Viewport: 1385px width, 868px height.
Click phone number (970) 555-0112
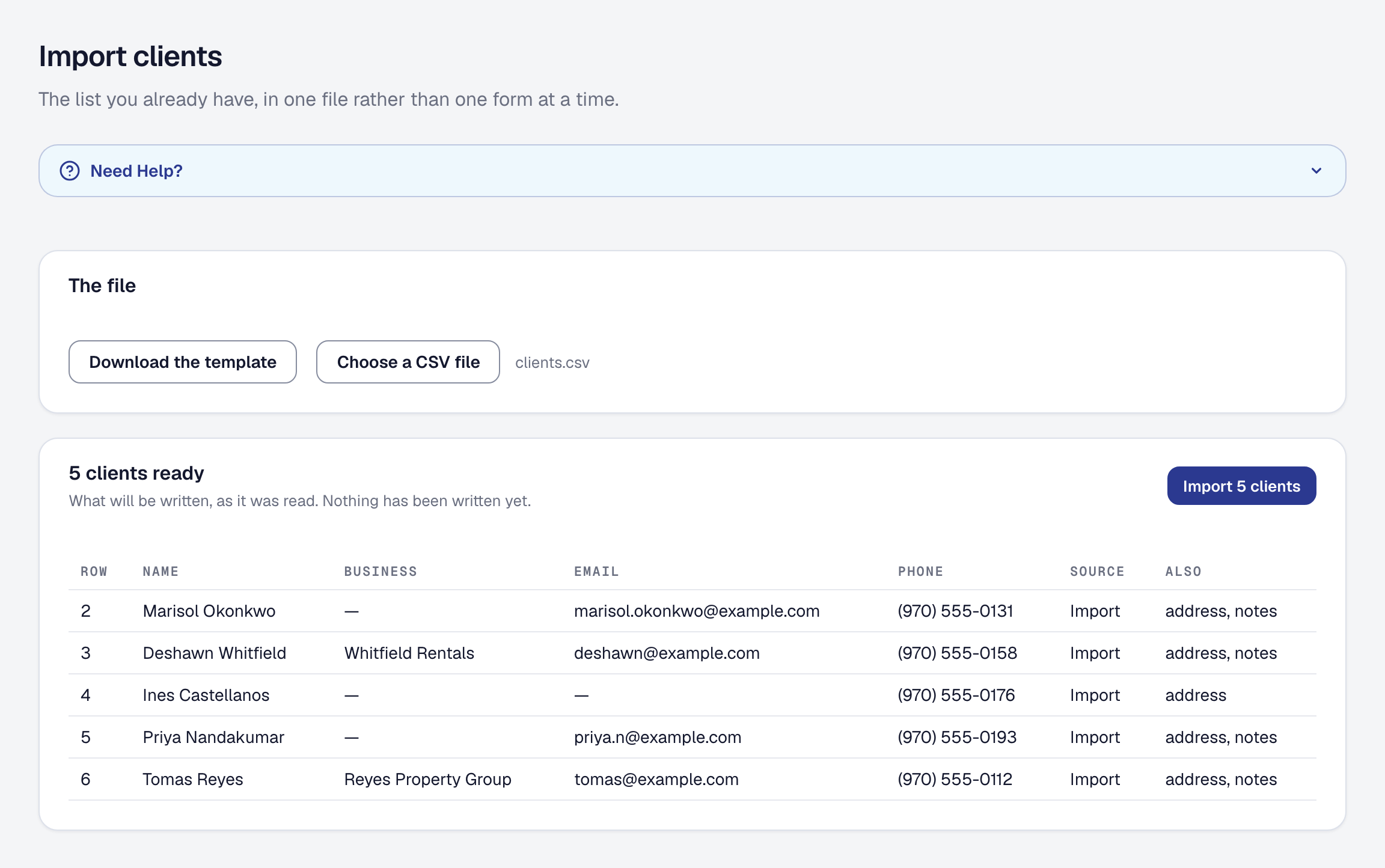tap(955, 779)
